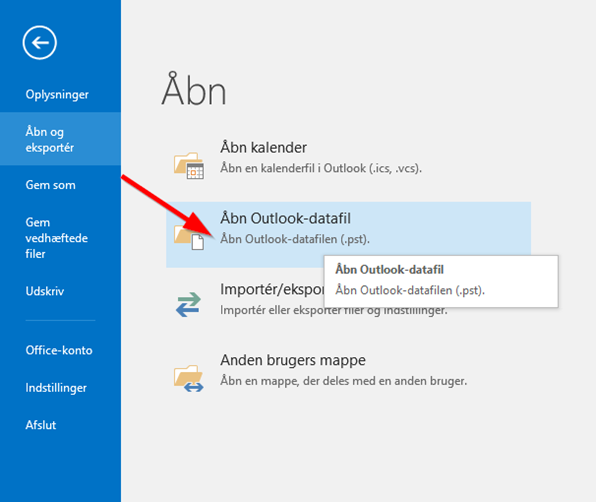Open Office-konto page
Screen dimensions: 596x502
[59, 350]
